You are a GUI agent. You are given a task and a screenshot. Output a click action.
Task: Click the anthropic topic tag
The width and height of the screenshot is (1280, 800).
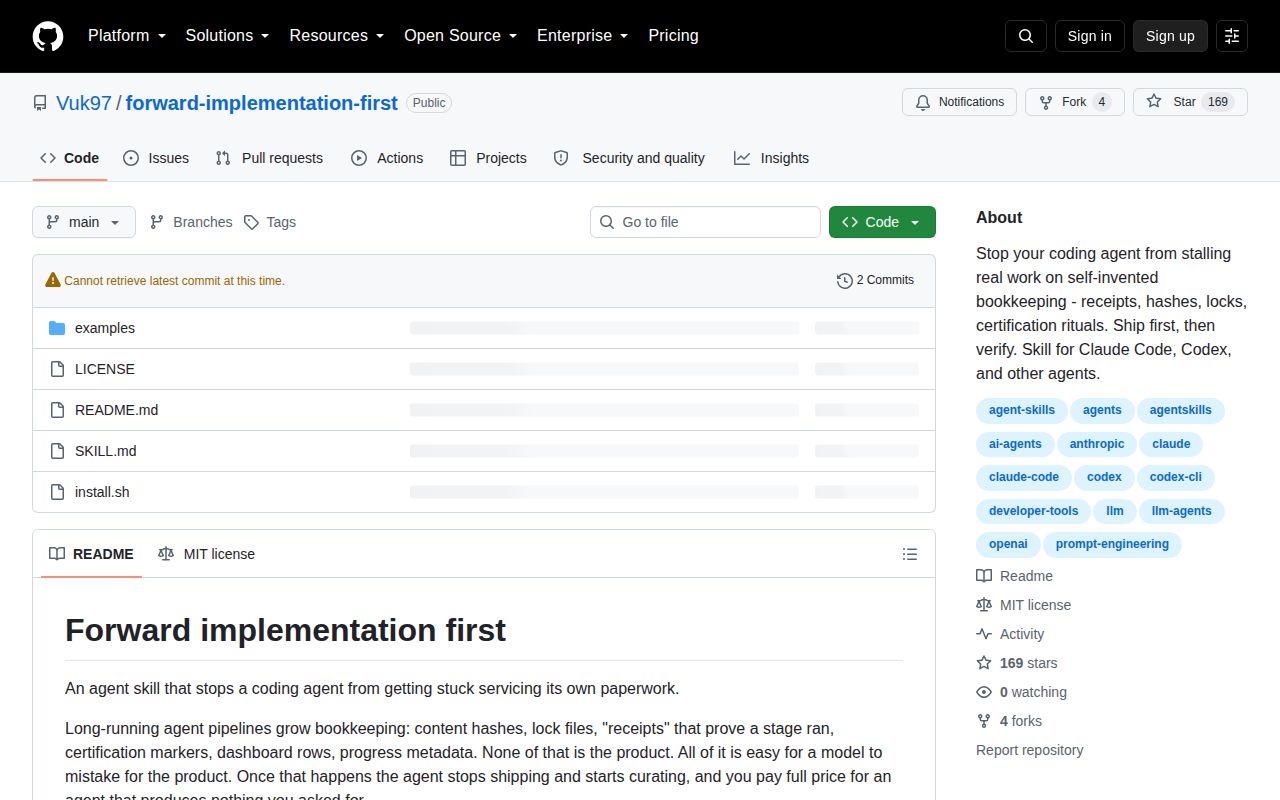tap(1097, 444)
